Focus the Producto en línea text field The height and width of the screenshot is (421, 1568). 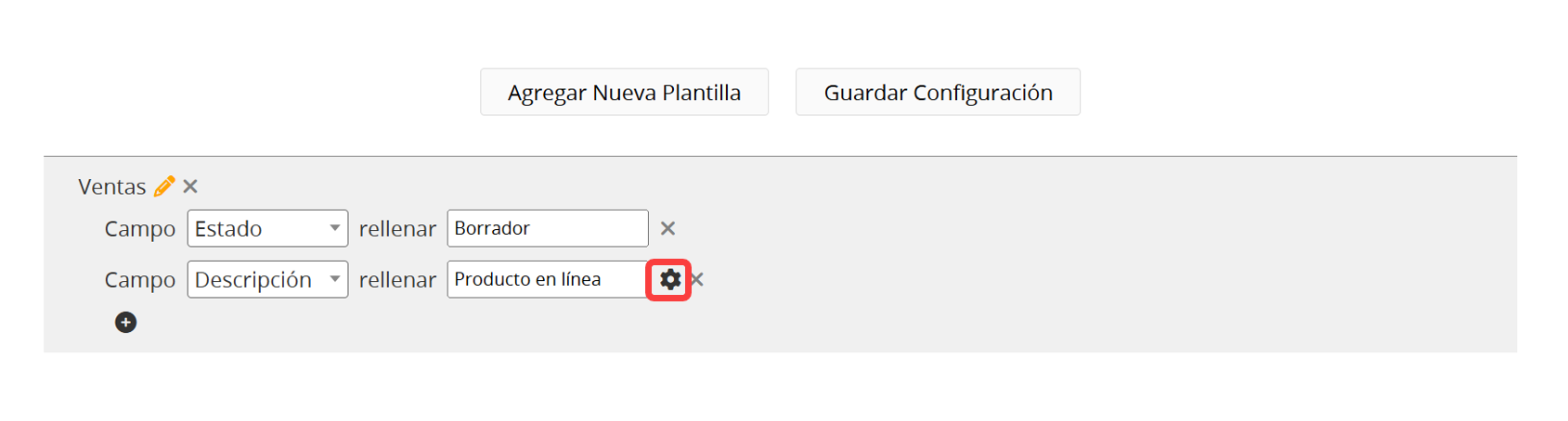548,279
